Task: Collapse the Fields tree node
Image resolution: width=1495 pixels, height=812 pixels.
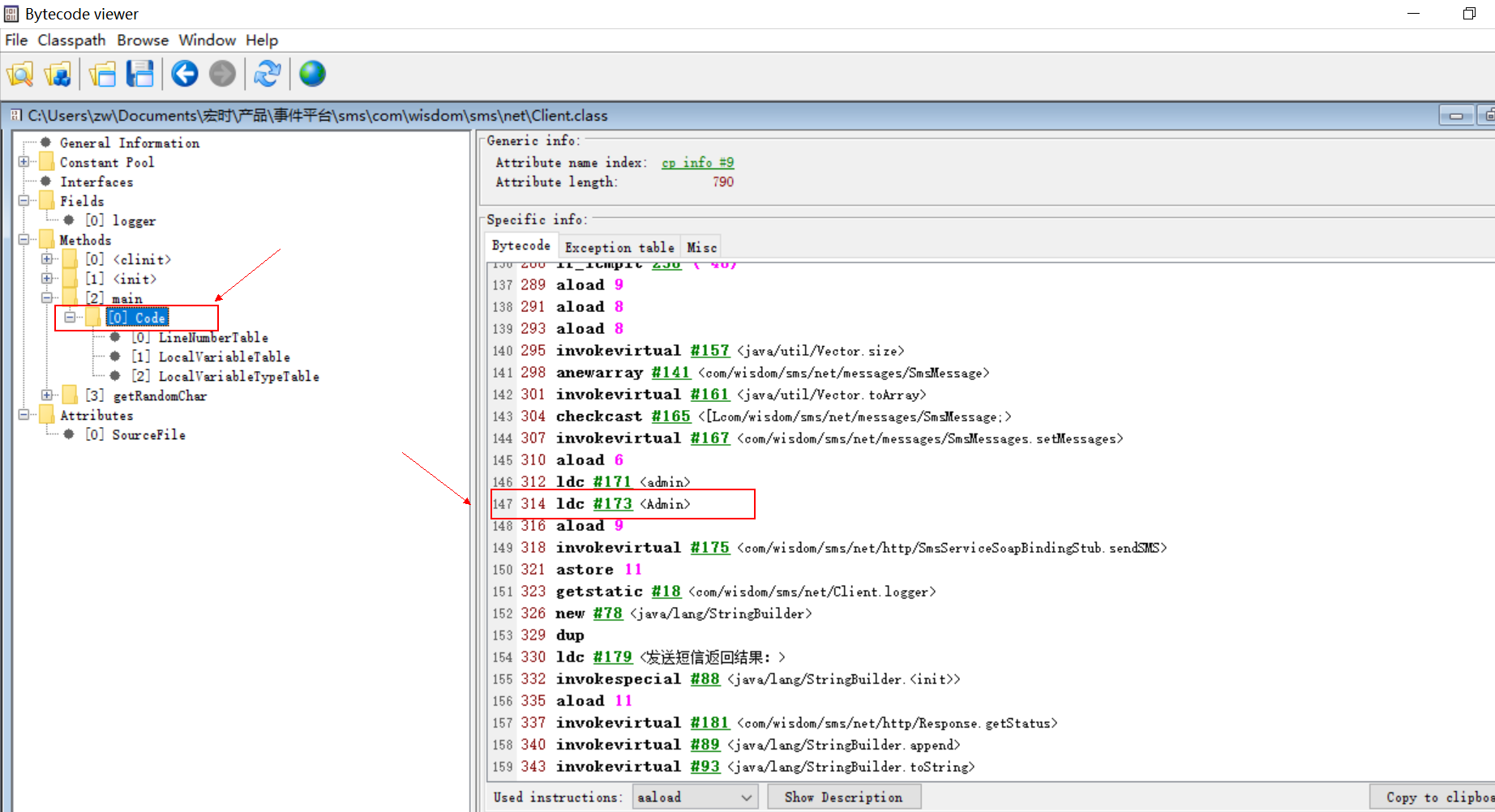Action: 24,201
